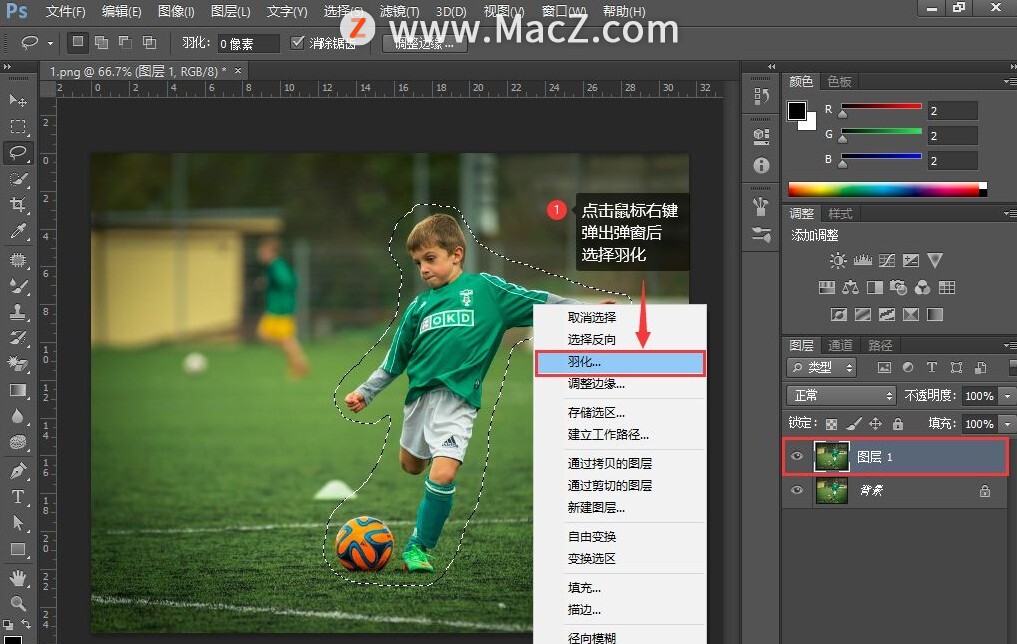Open the Lasso tool preset picker arrow
Screen dimensions: 1017x644
[50, 43]
